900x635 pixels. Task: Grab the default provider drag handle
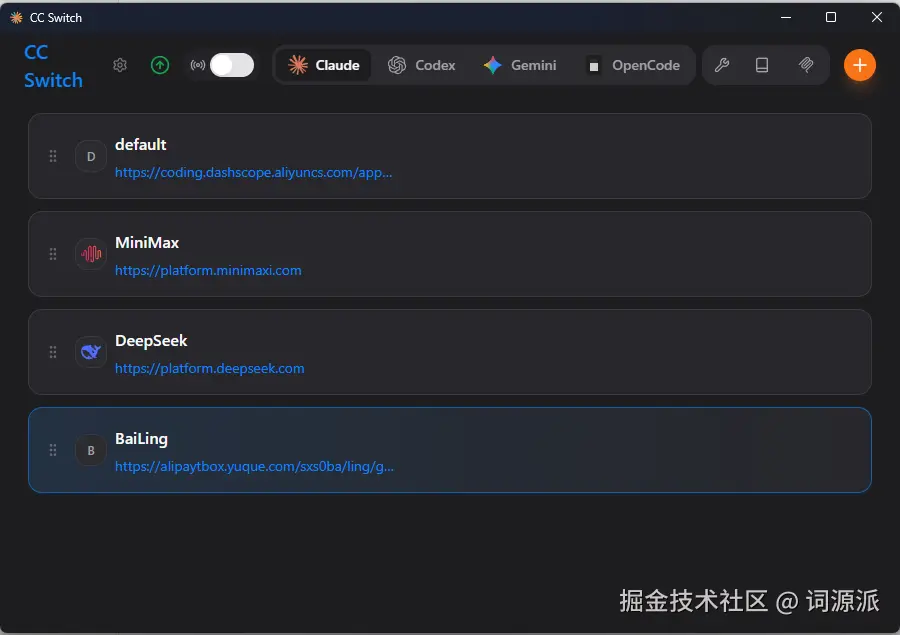[x=53, y=156]
